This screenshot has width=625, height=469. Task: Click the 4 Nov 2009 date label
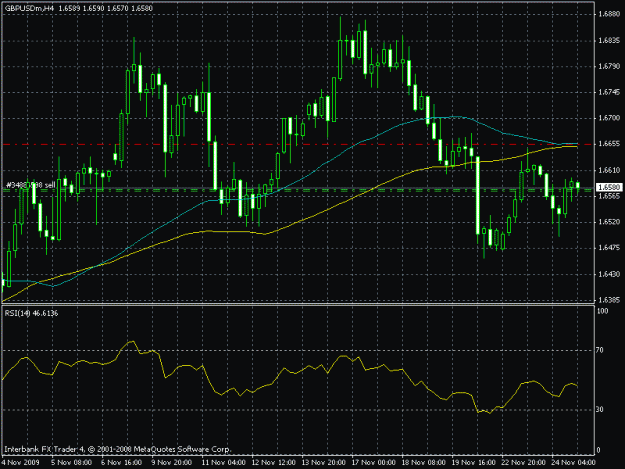pos(21,462)
